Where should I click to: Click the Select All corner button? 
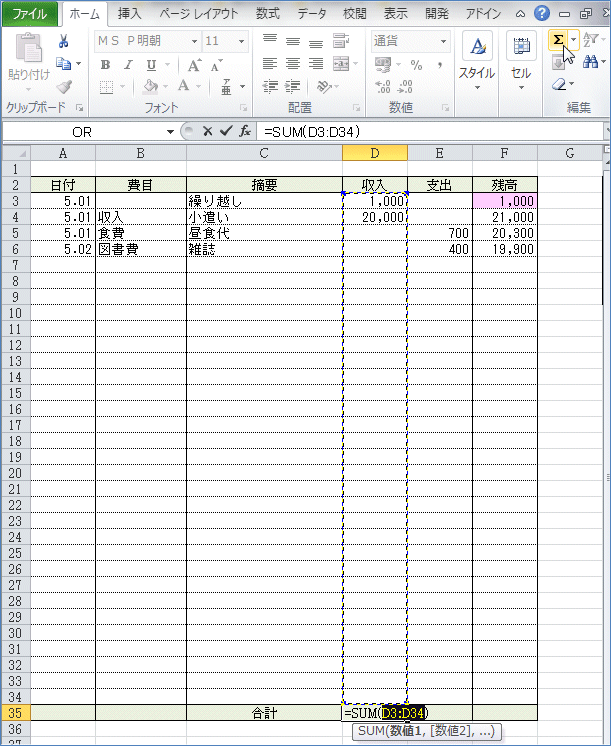[x=16, y=153]
